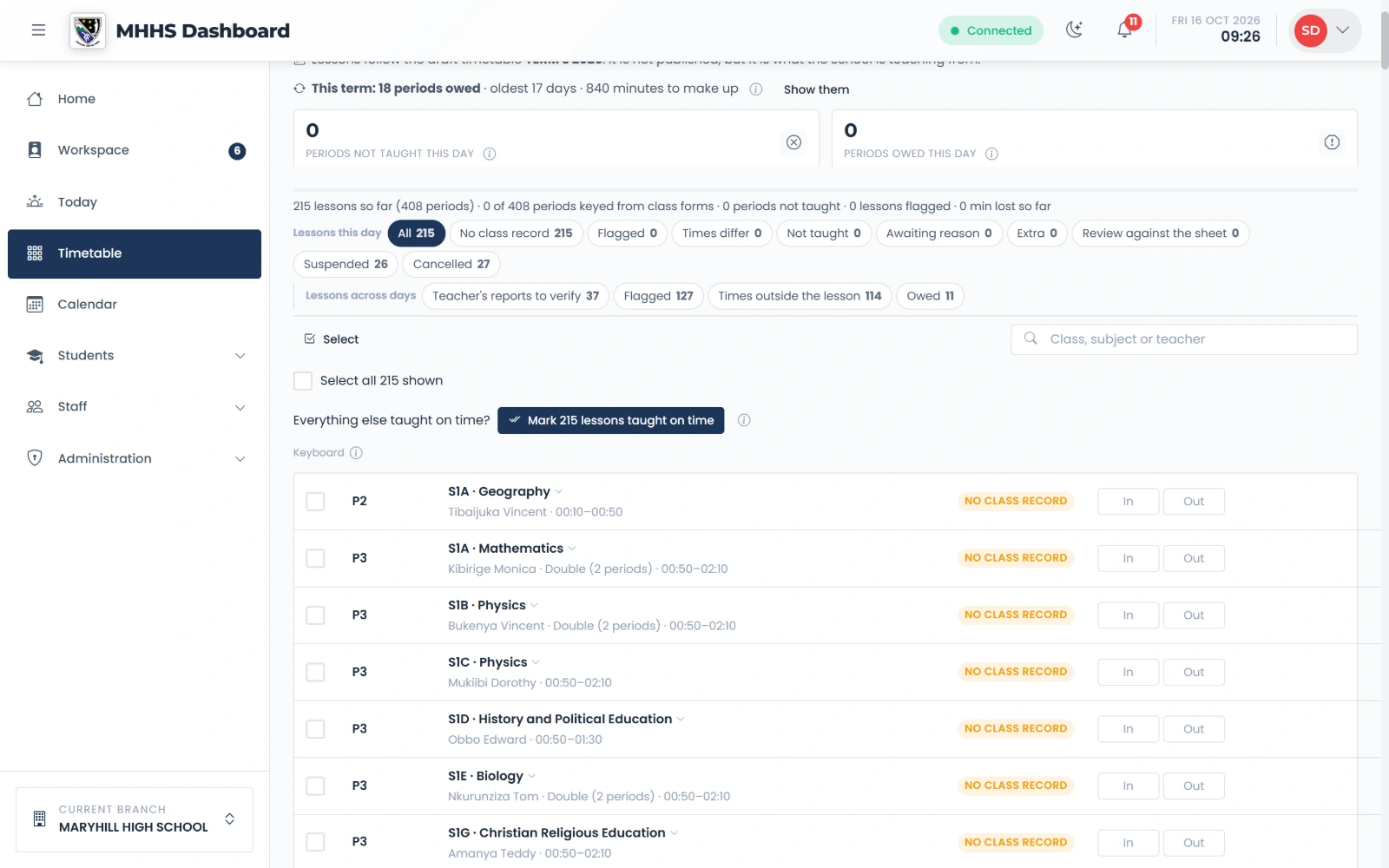Screen dimensions: 1389x868
Task: Select the No class record 215 filter
Action: pyautogui.click(x=516, y=233)
